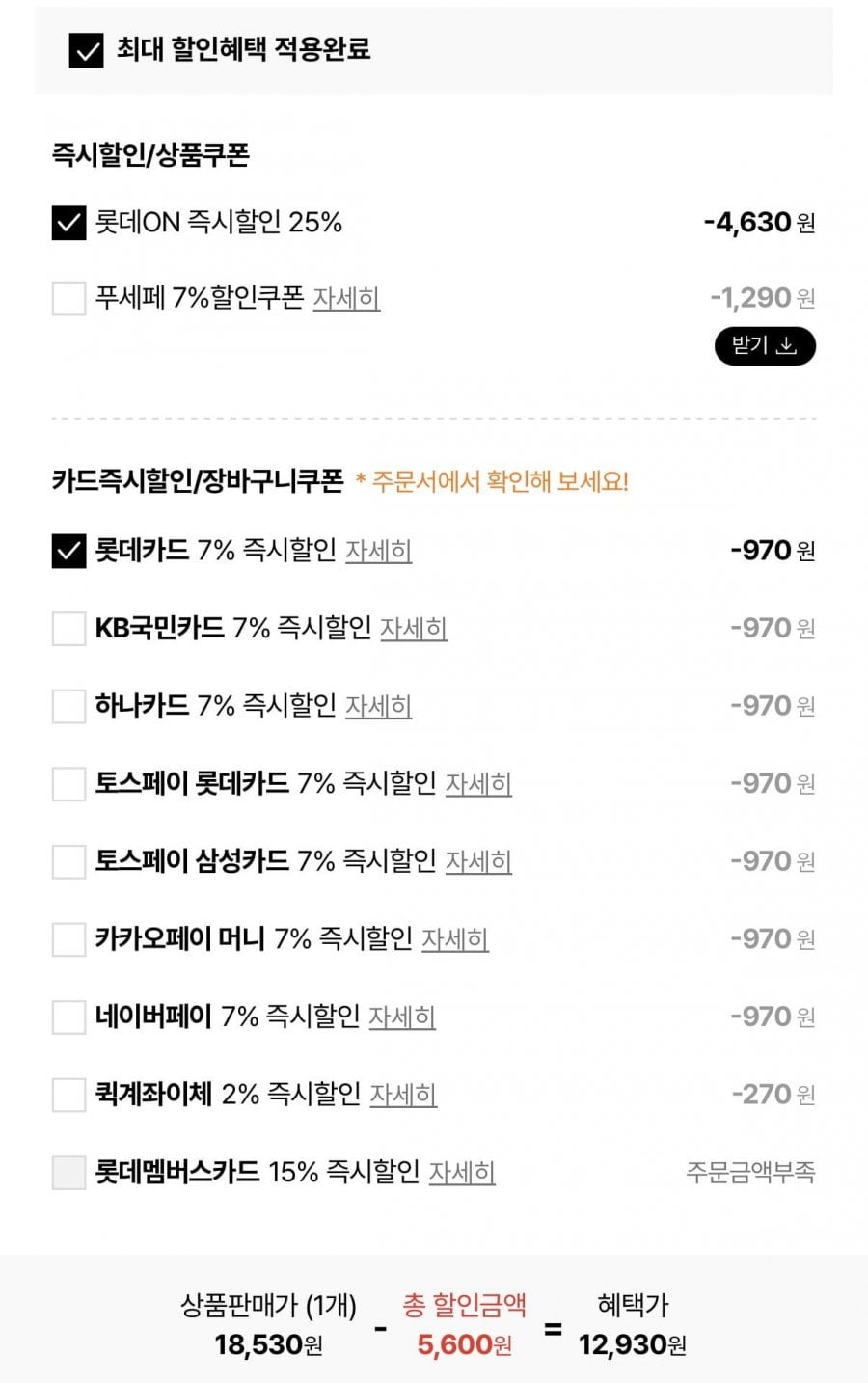The height and width of the screenshot is (1383, 868).
Task: Open 자세히 link for 푸세페 7%할인쿠폰
Action: pyautogui.click(x=346, y=298)
